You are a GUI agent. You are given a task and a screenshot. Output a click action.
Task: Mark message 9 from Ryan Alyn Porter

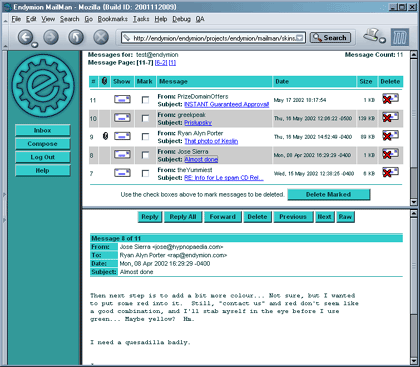click(x=145, y=137)
